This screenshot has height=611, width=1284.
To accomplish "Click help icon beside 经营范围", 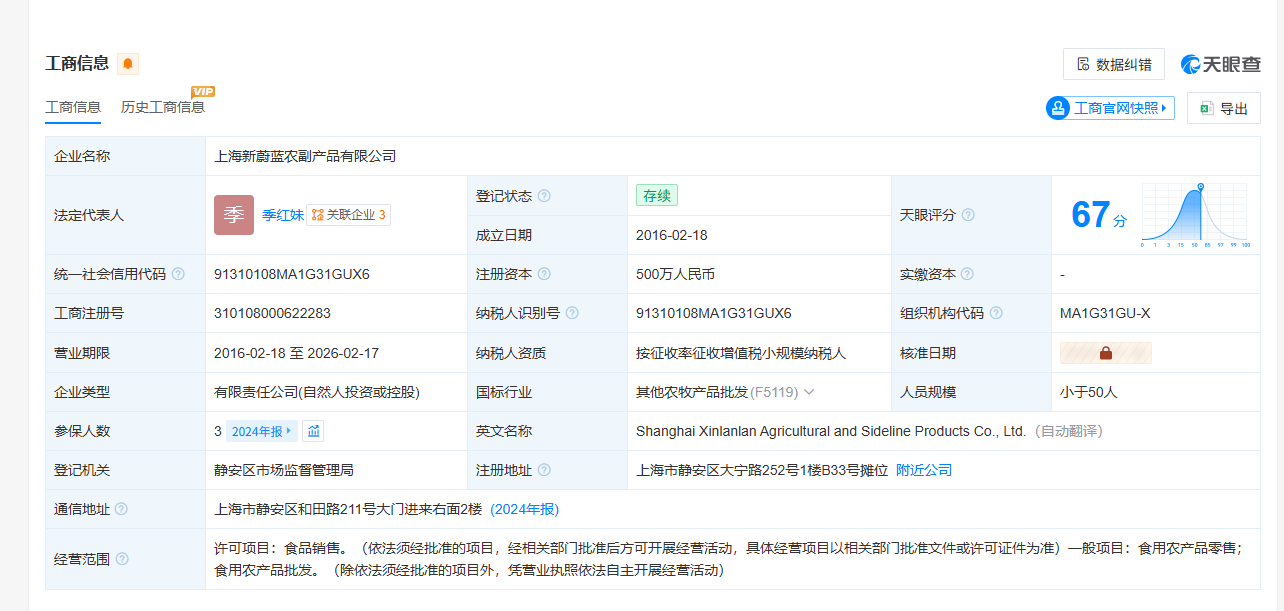I will [122, 559].
